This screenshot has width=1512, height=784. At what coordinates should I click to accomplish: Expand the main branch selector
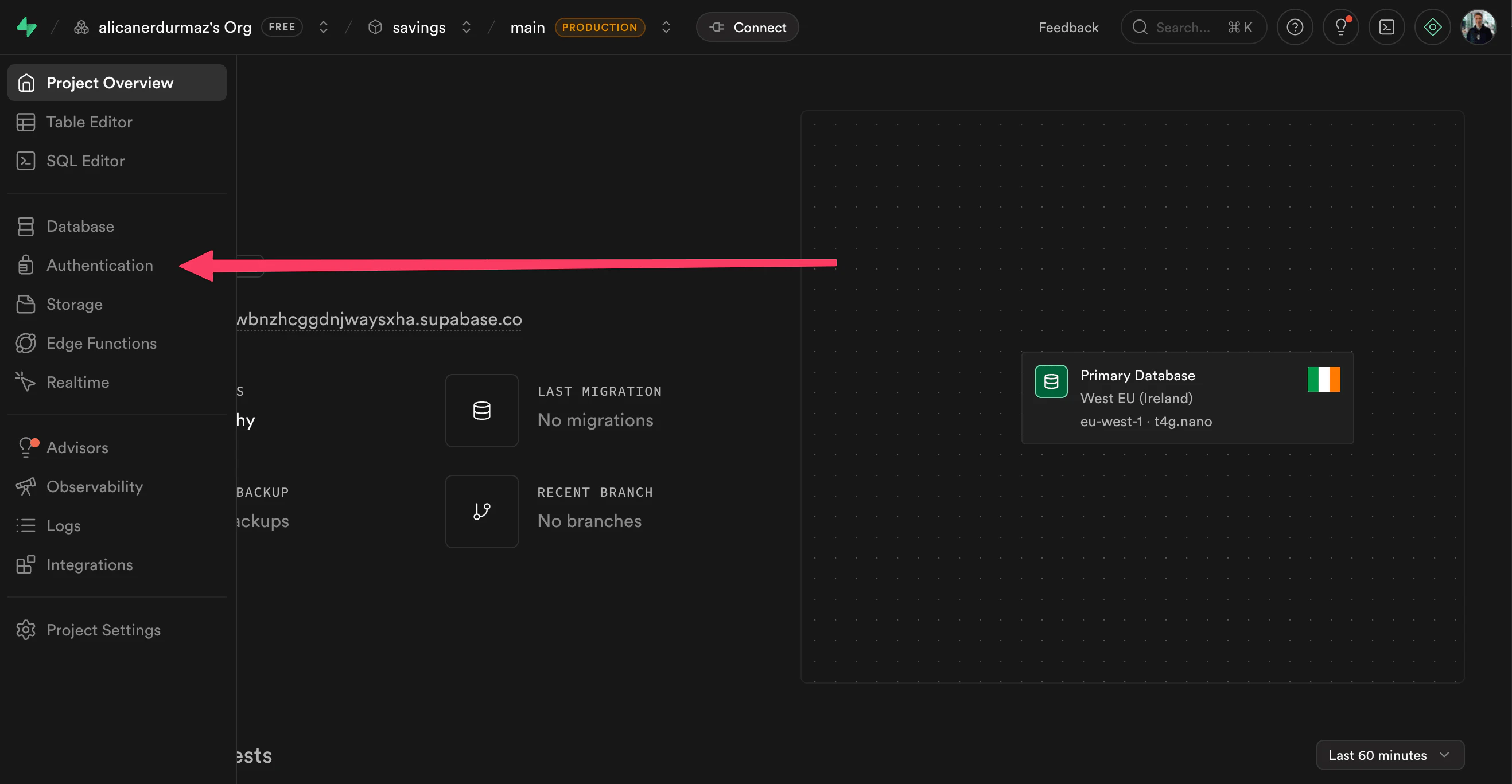[666, 27]
